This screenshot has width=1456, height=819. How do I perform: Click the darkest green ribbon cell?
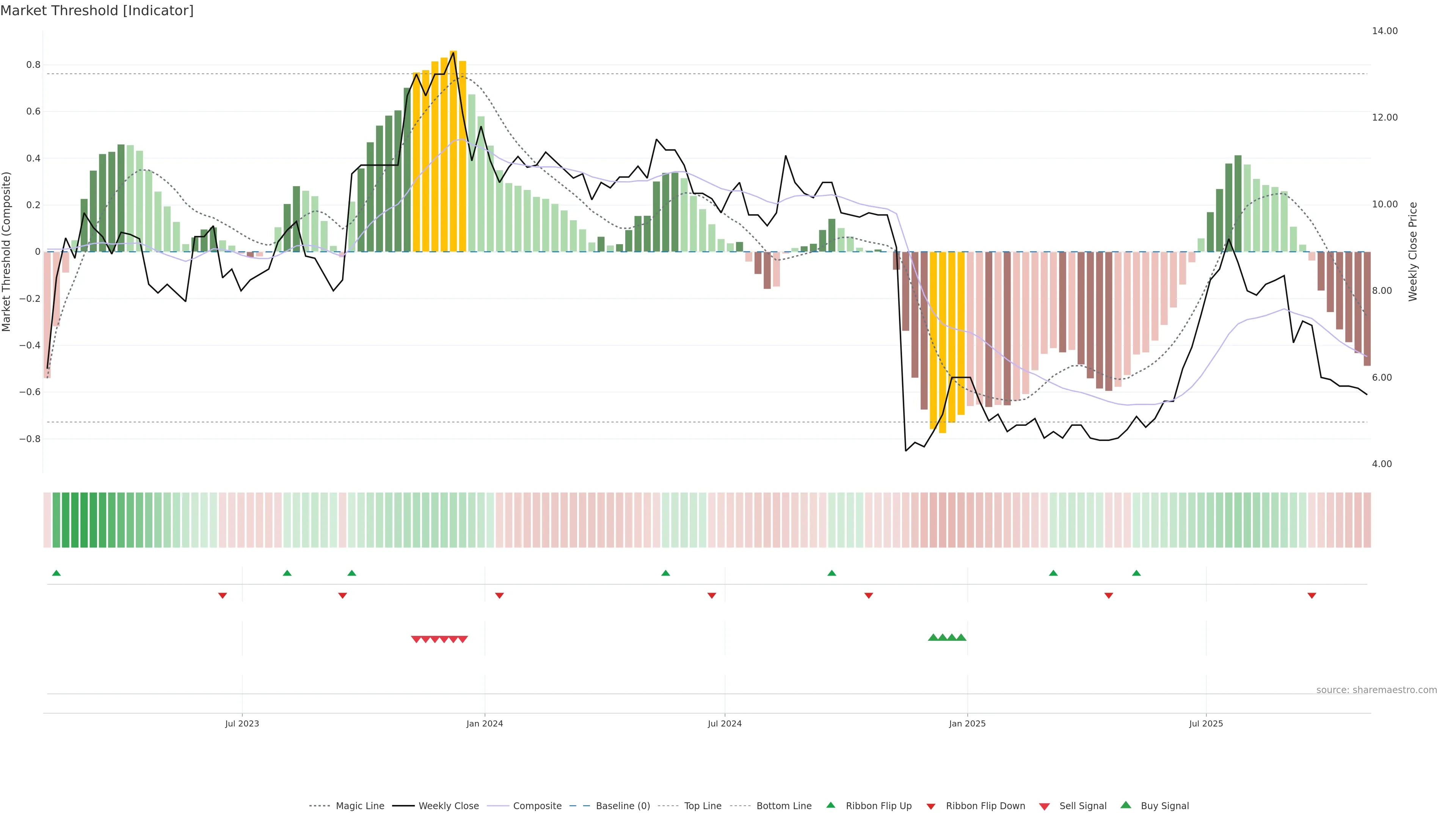pyautogui.click(x=84, y=520)
